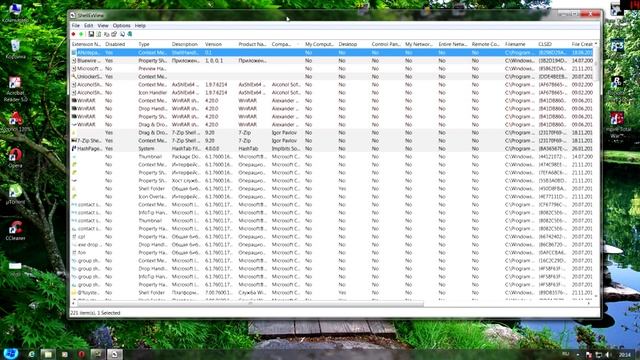Open the Help menu

click(x=140, y=26)
